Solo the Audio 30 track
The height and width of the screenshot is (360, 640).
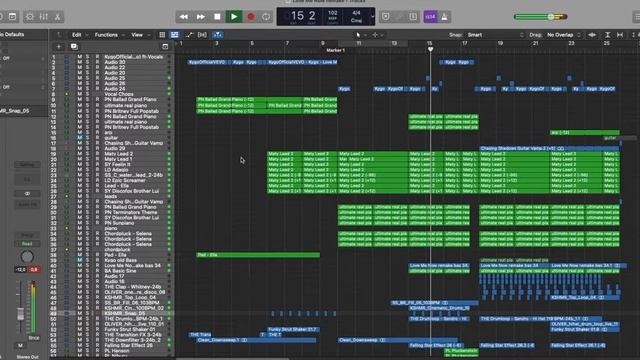point(87,62)
